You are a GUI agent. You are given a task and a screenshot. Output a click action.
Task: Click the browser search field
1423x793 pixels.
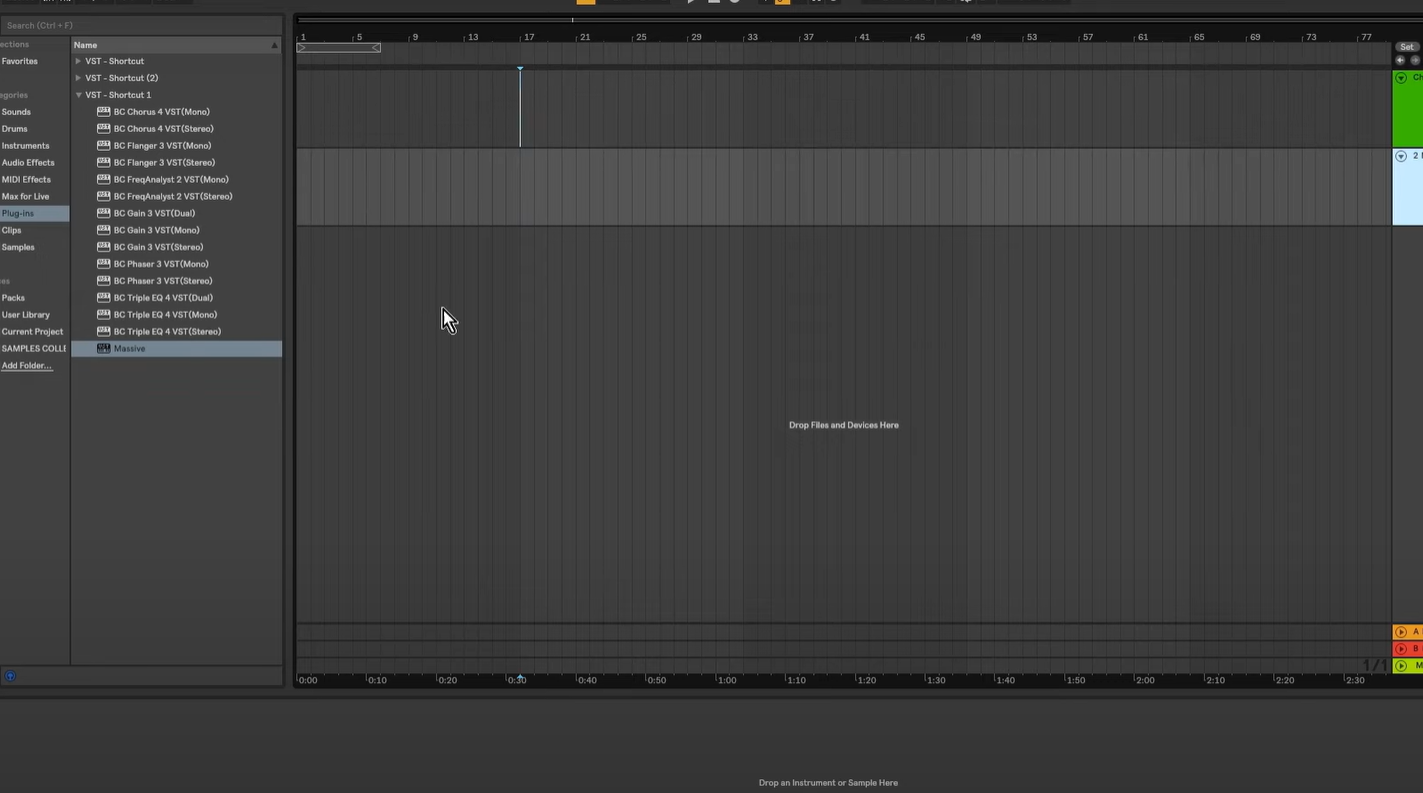140,25
